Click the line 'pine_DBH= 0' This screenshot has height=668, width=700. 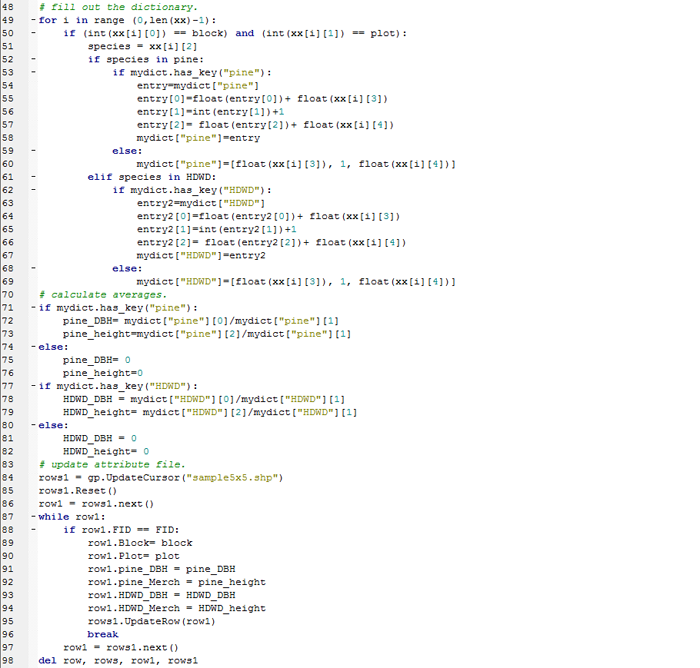97,360
